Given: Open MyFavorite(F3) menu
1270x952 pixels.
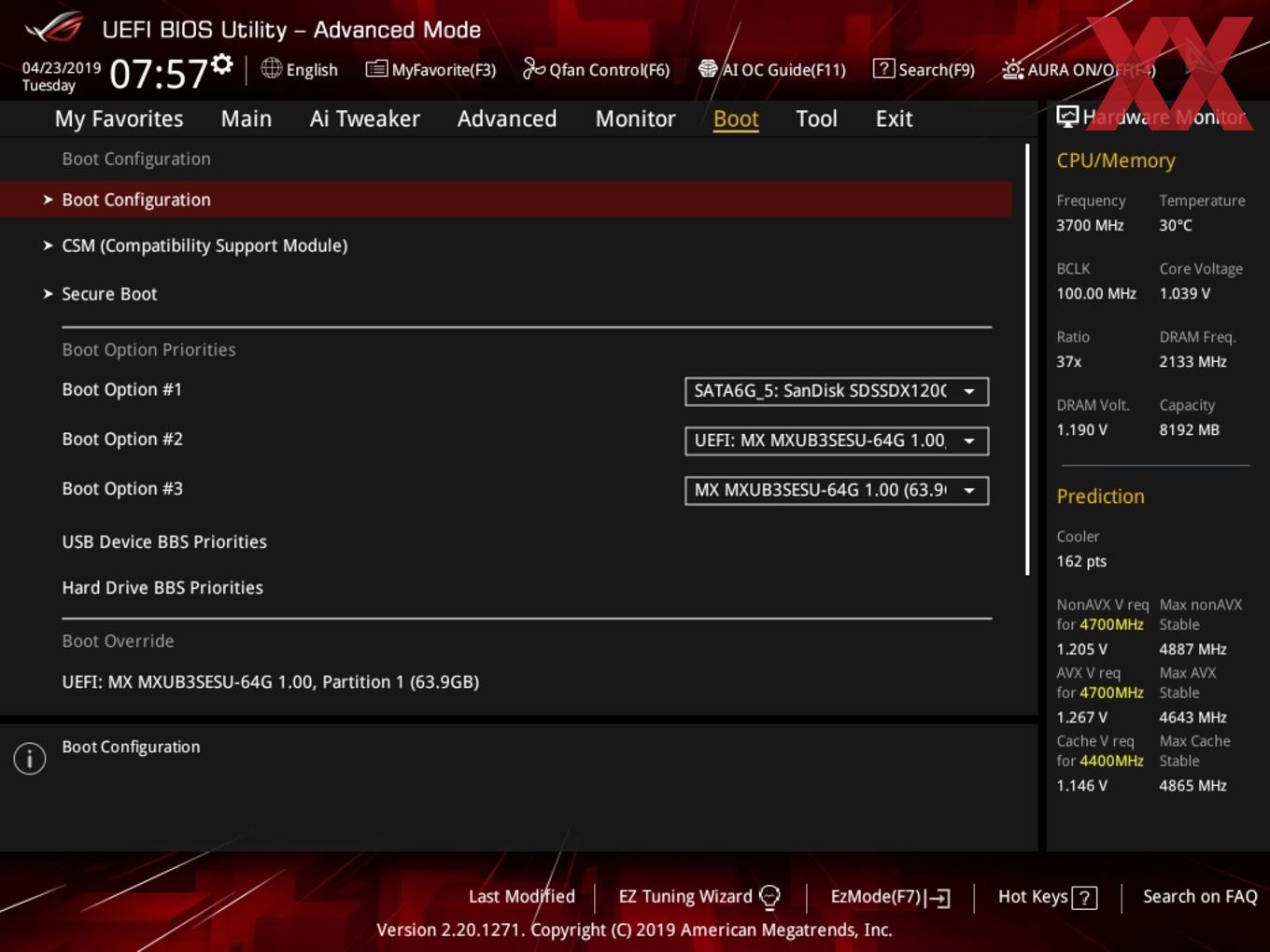Looking at the screenshot, I should [x=444, y=70].
